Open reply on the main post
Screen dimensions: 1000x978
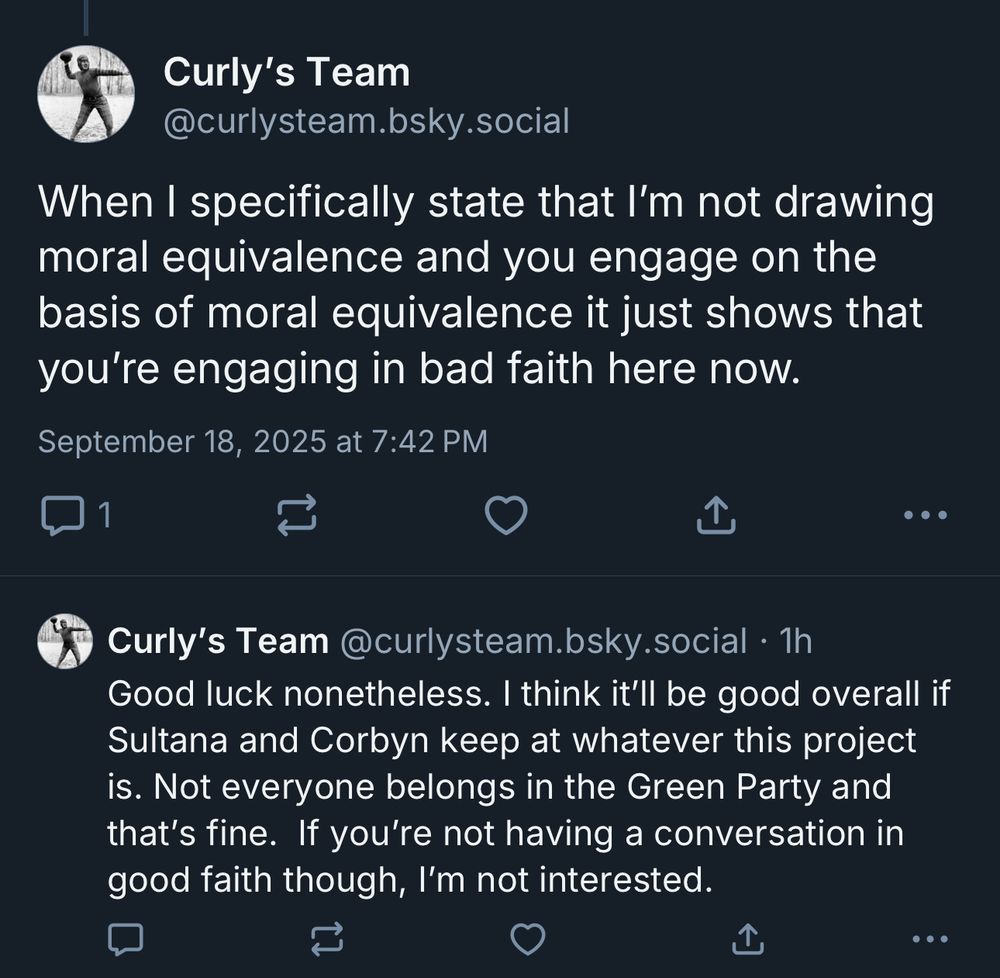[x=62, y=515]
